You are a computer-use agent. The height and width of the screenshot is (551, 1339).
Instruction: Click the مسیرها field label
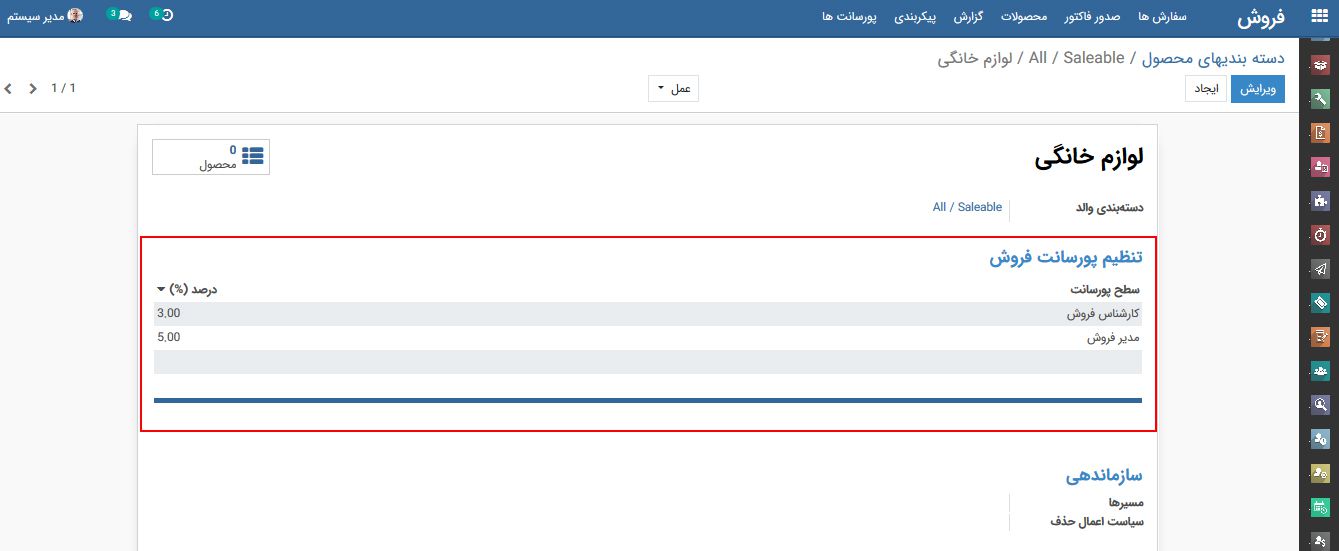coord(1125,502)
